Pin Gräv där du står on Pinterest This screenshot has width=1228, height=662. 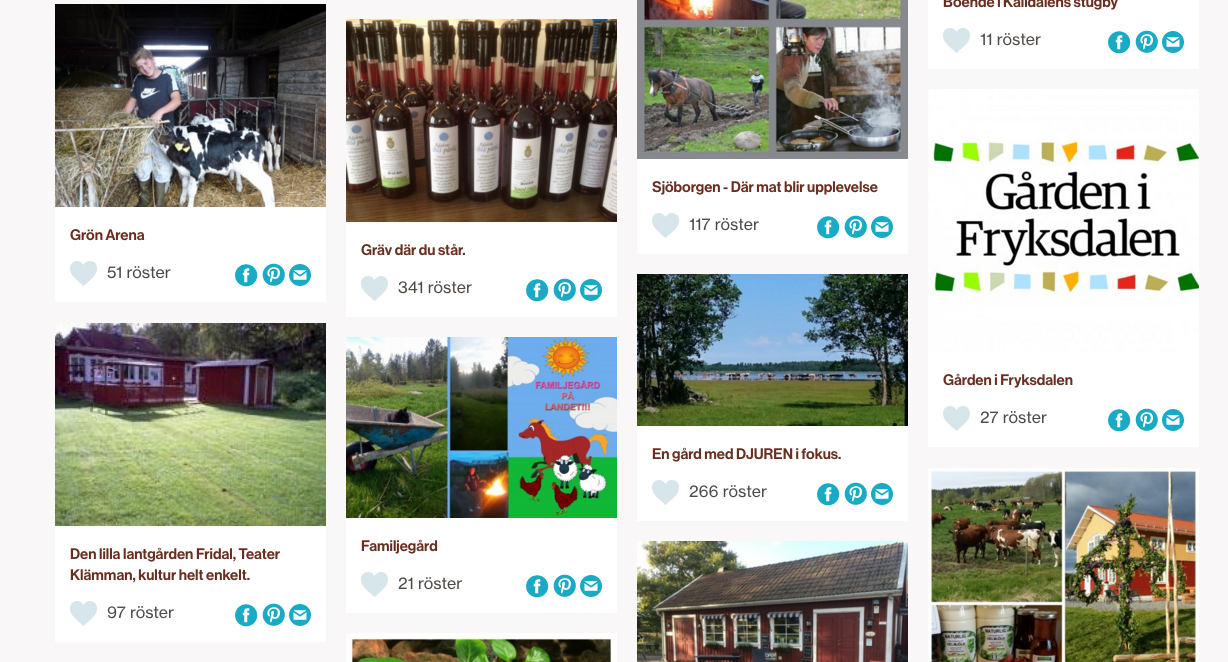565,290
